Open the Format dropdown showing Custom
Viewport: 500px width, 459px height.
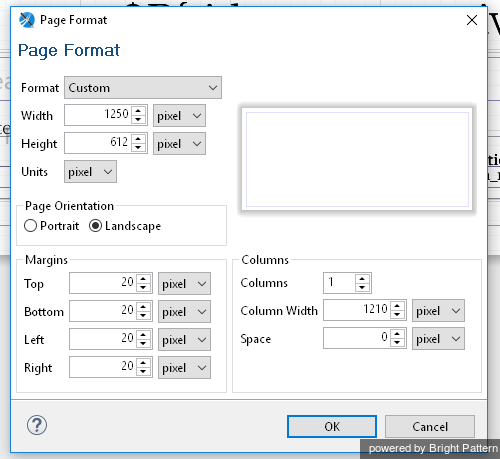click(x=143, y=88)
